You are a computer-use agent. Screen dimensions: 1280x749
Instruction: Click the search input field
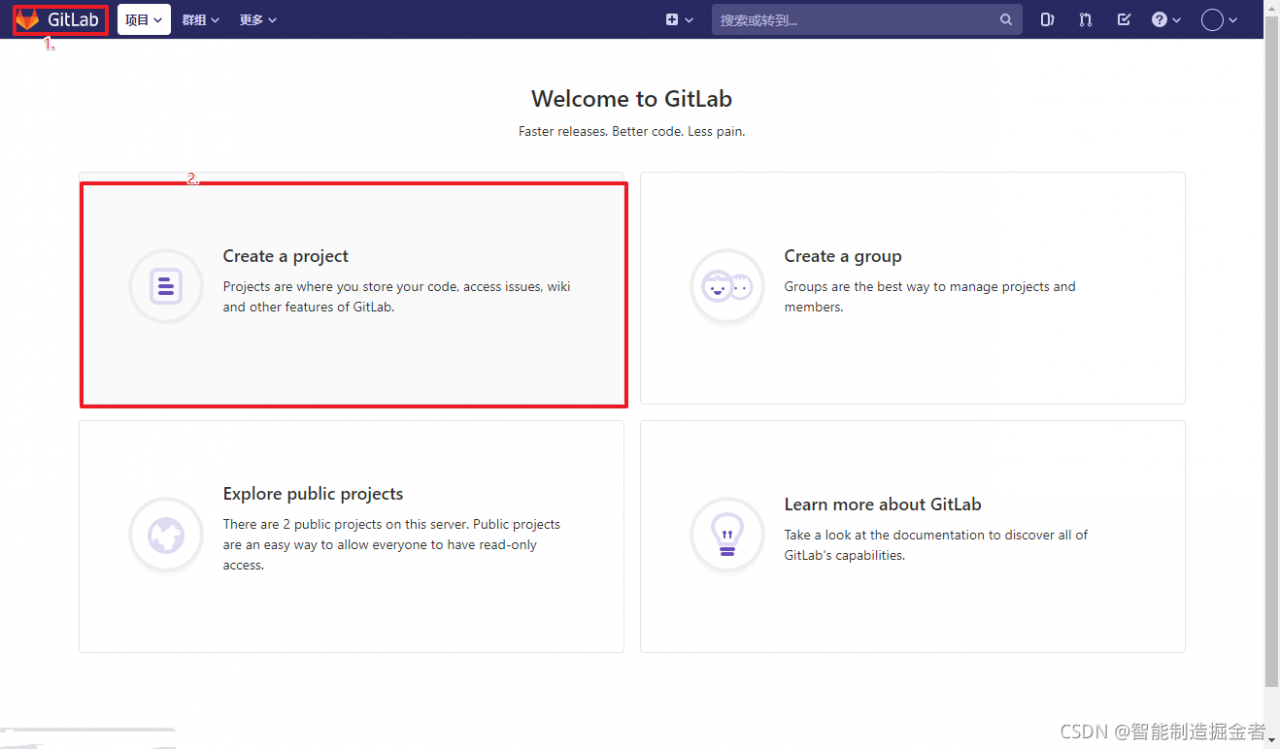(867, 19)
